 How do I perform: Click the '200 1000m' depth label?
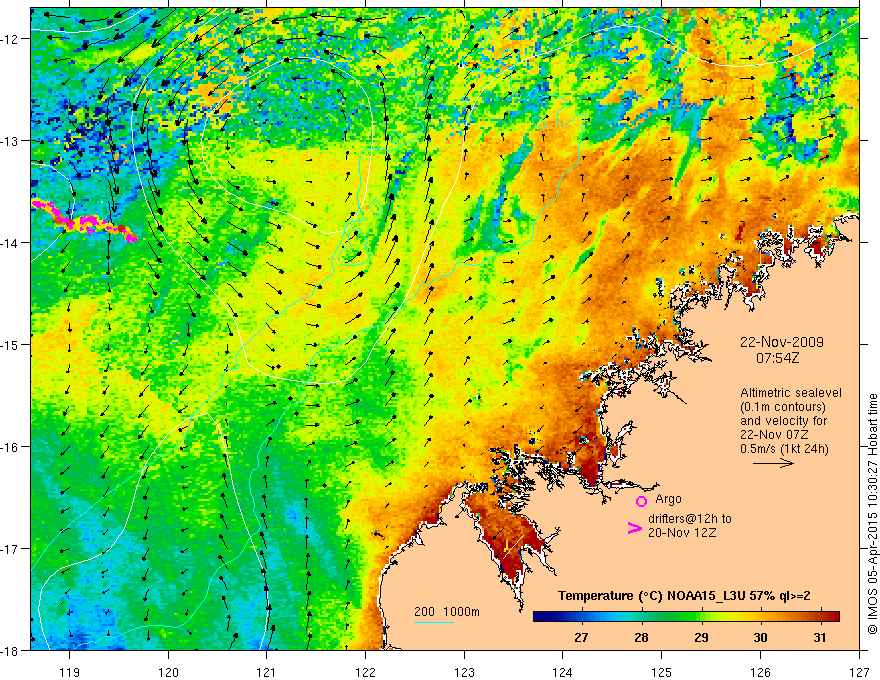pyautogui.click(x=447, y=612)
